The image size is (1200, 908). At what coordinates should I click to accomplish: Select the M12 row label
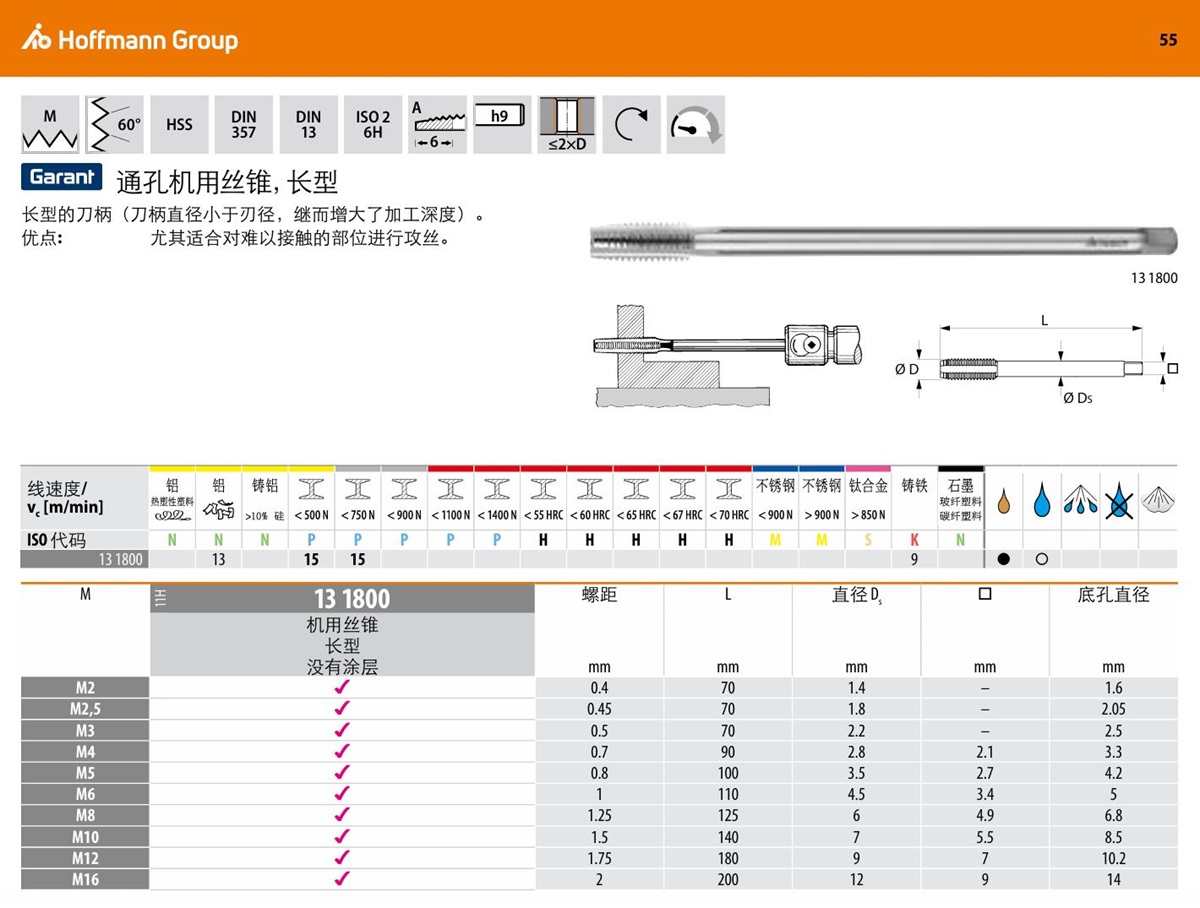point(85,858)
